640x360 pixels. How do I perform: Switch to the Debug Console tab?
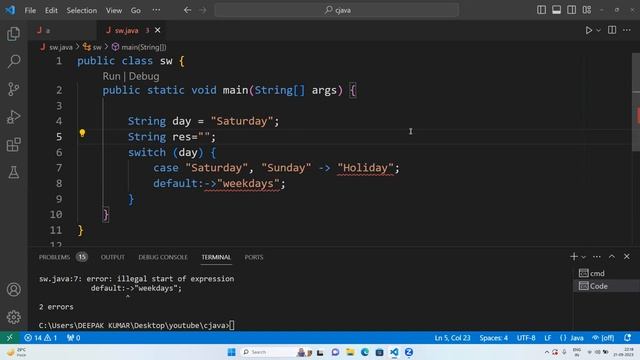163,257
